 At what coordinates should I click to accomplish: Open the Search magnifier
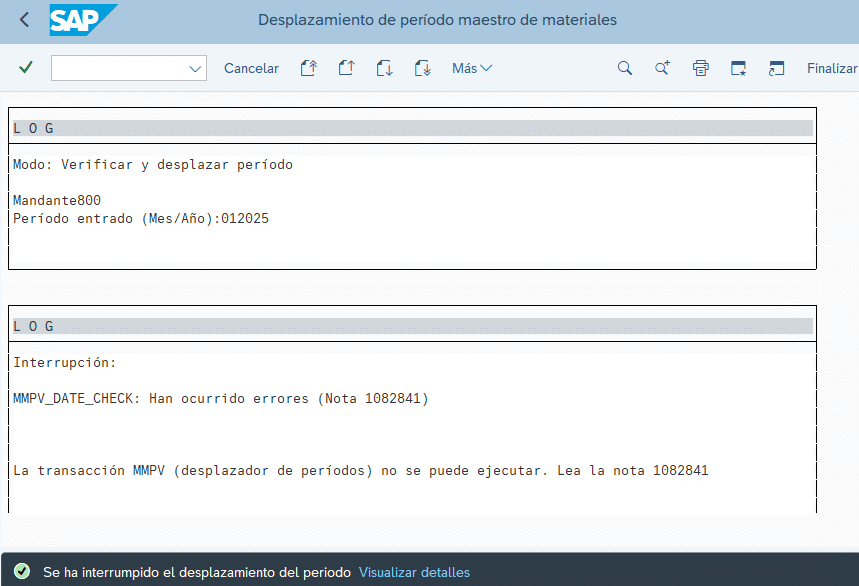click(x=625, y=68)
